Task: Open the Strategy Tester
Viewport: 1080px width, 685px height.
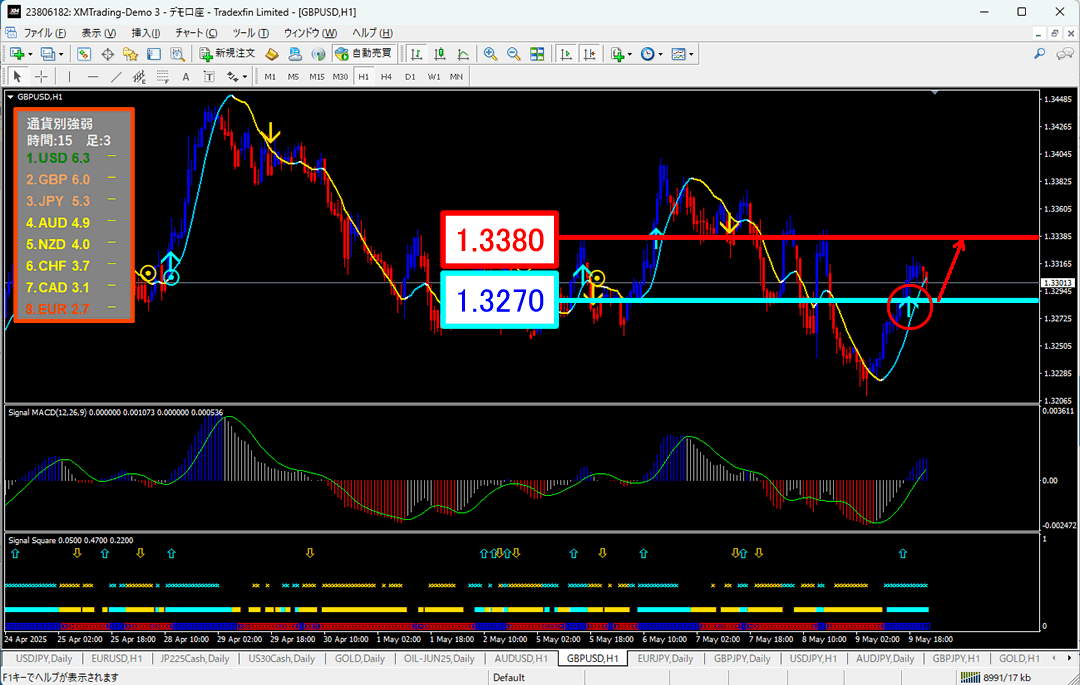Action: [177, 54]
